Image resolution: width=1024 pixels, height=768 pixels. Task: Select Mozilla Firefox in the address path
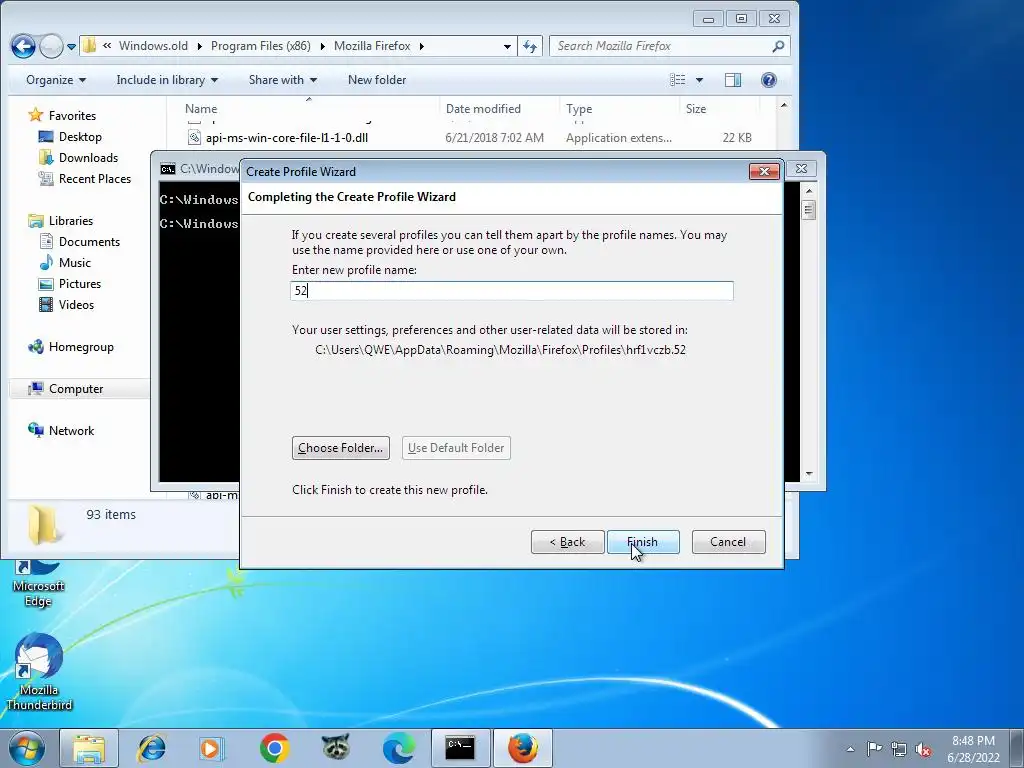(x=372, y=46)
